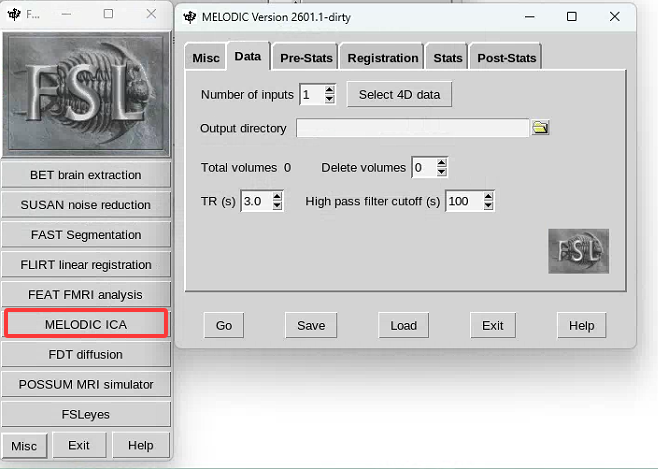Click the folder icon beside Output directory

[x=540, y=128]
